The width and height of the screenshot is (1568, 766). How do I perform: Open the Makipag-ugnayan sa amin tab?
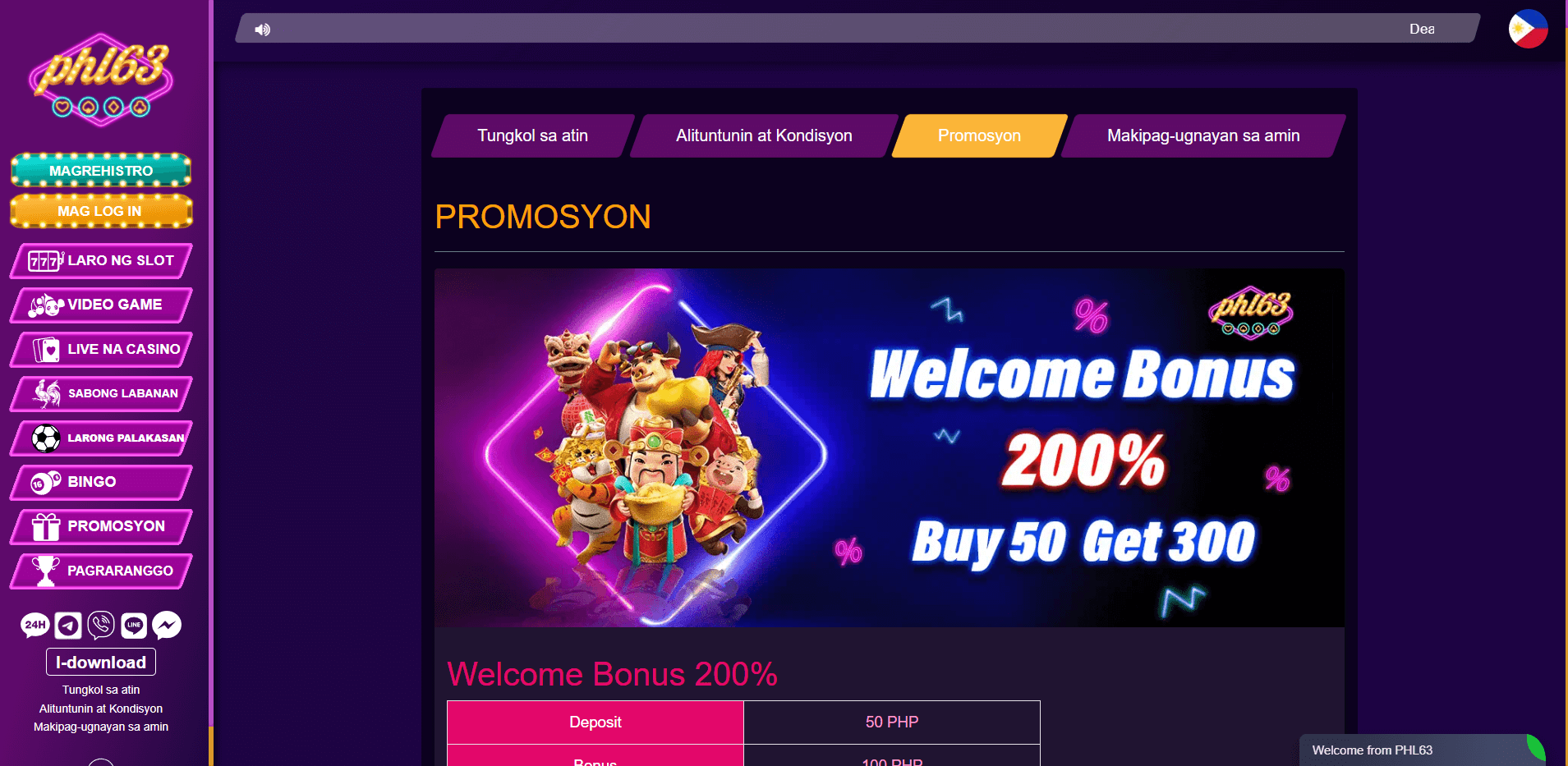pos(1203,135)
